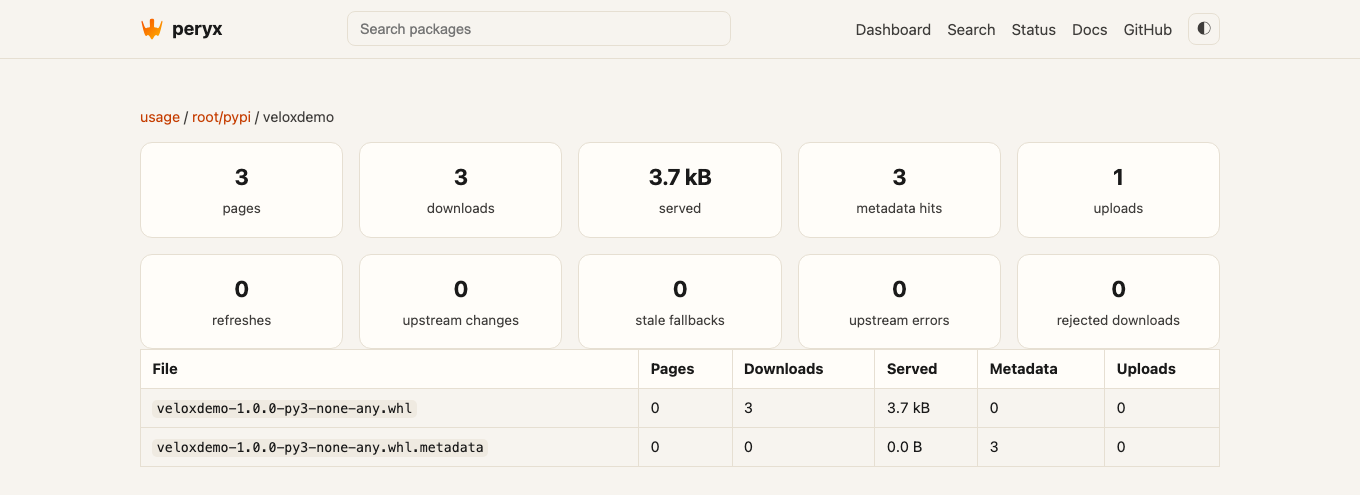Viewport: 1360px width, 495px height.
Task: Focus the Search packages input field
Action: tap(539, 29)
